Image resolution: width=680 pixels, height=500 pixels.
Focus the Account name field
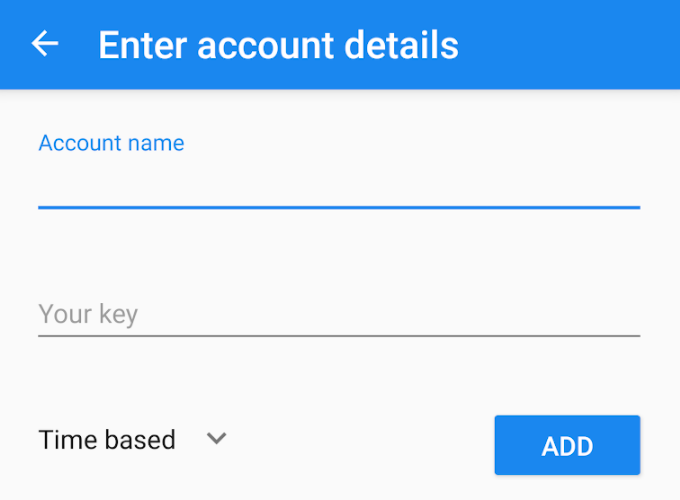[338, 185]
